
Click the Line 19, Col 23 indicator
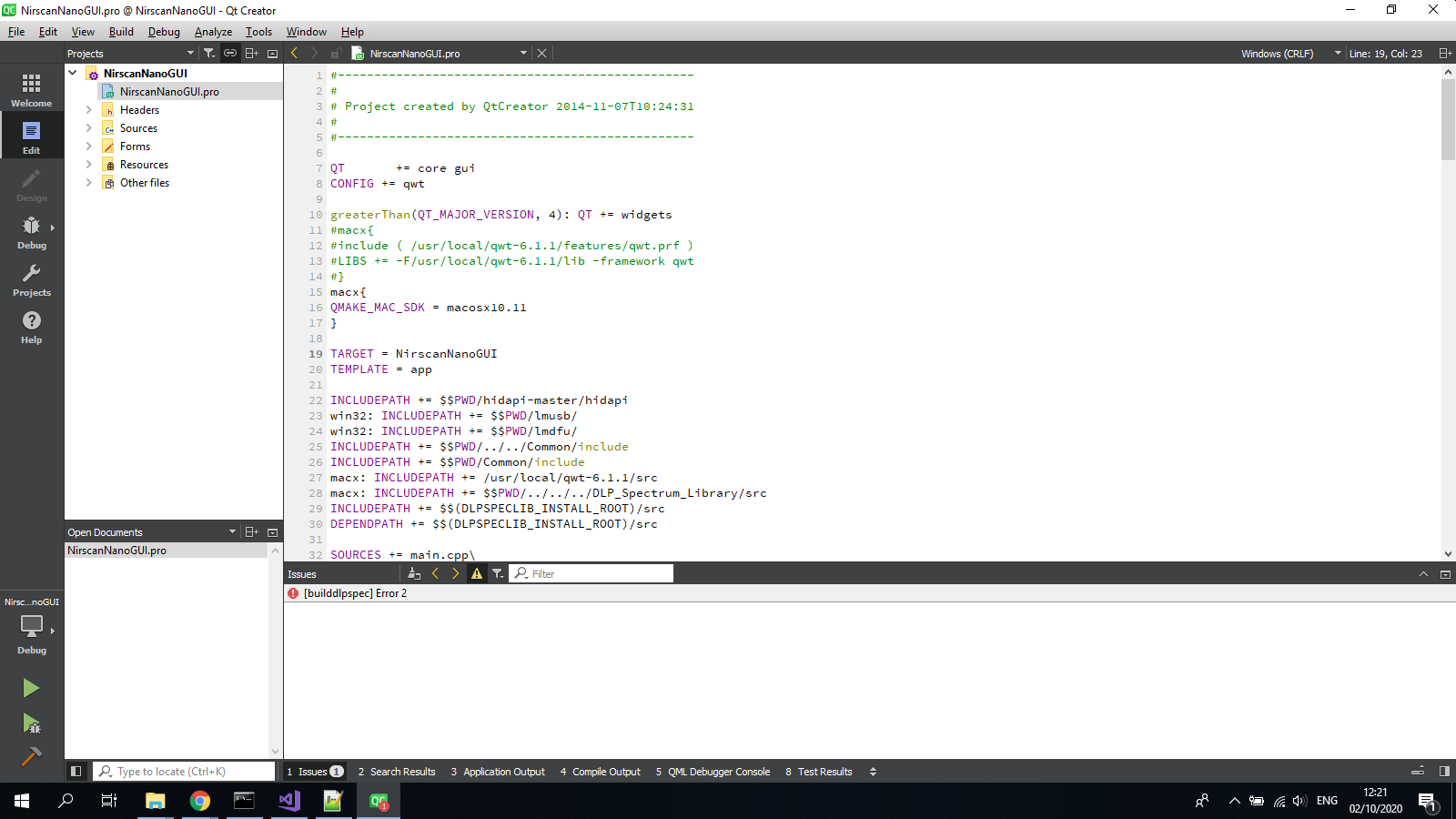[x=1385, y=53]
